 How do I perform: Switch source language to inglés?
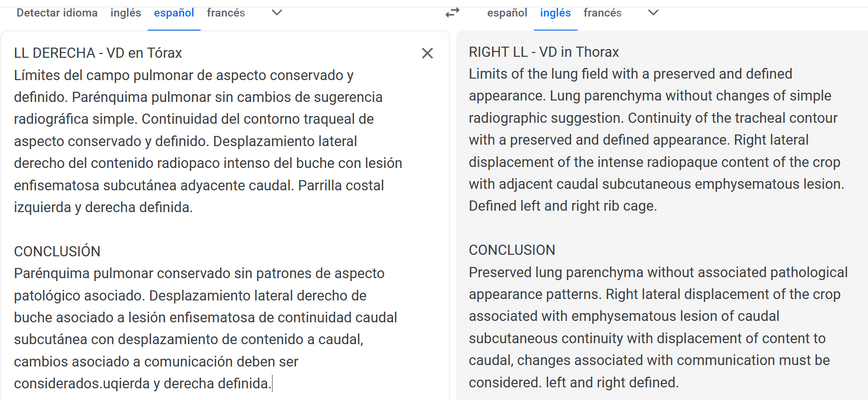[125, 13]
